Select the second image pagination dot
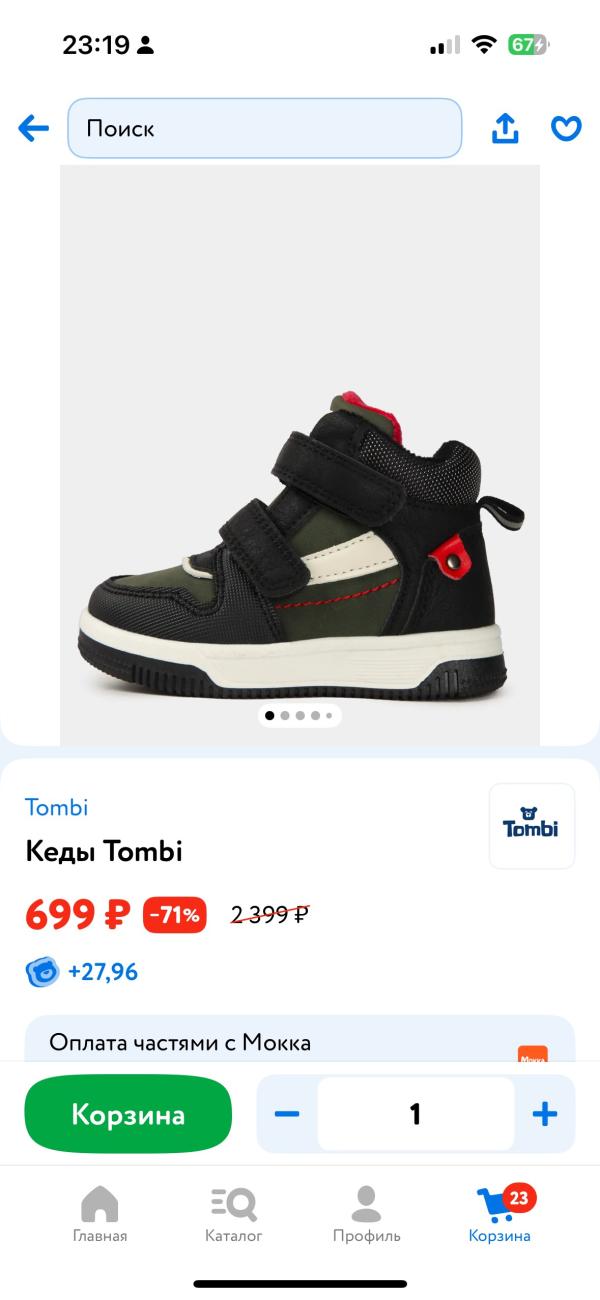This screenshot has width=600, height=1300. click(x=285, y=715)
